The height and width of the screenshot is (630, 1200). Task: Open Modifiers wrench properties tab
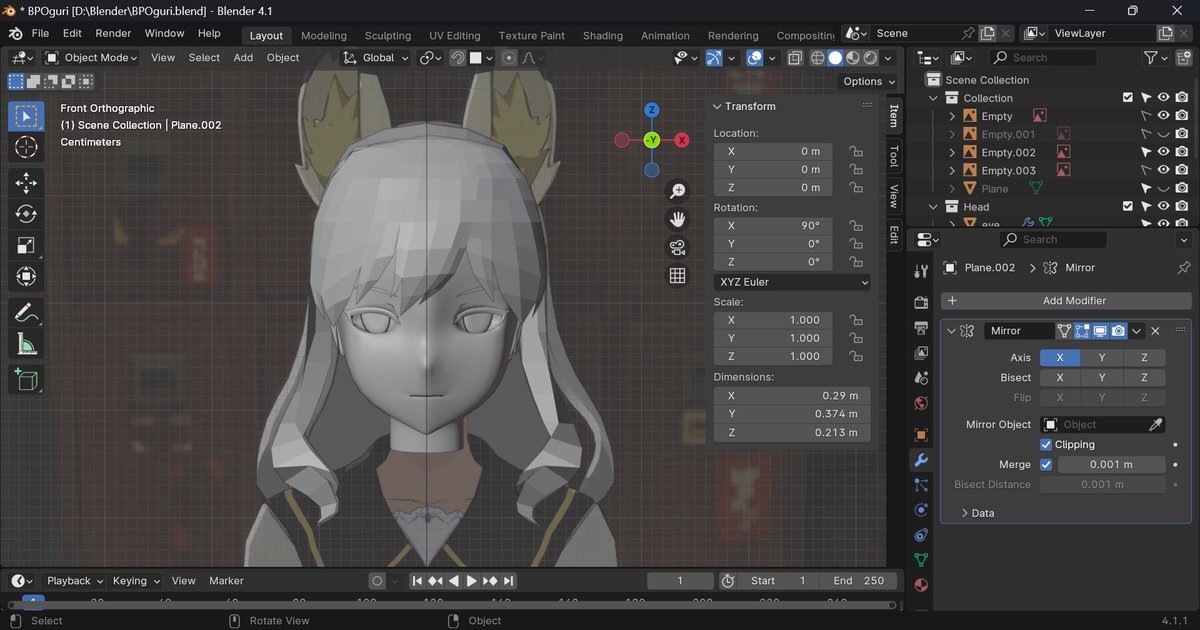pos(921,460)
